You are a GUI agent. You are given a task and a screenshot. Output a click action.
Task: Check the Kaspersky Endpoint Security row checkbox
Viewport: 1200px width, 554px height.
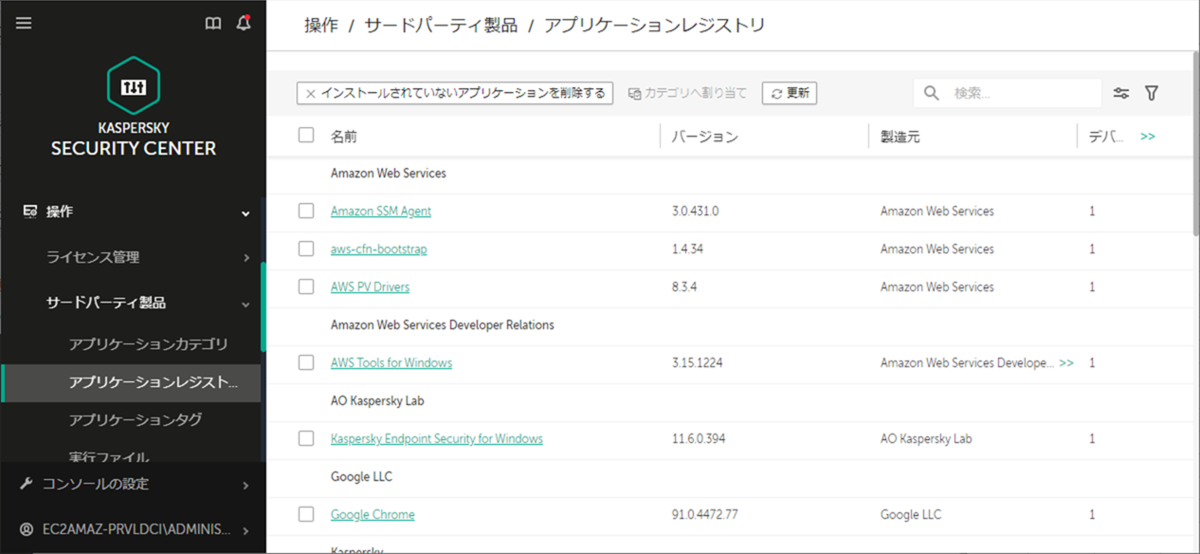[x=306, y=438]
